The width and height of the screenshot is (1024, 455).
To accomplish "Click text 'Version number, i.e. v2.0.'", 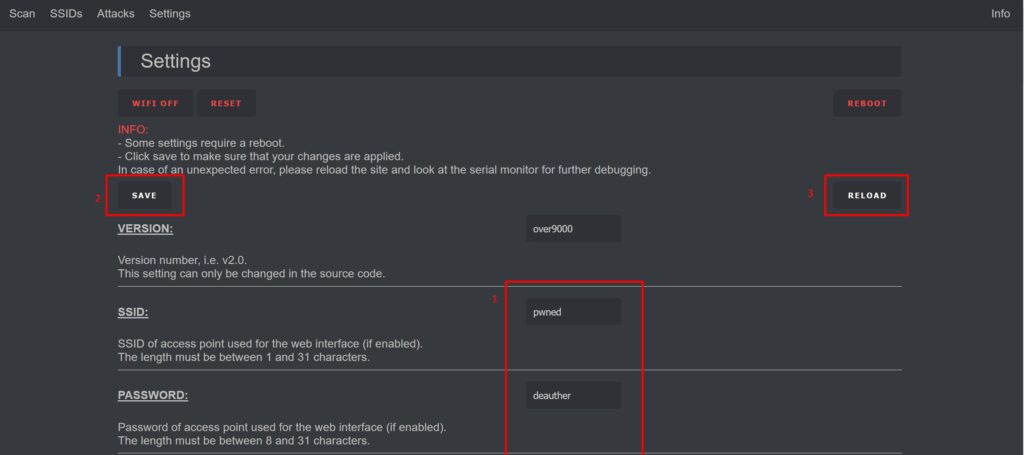I will pos(182,260).
